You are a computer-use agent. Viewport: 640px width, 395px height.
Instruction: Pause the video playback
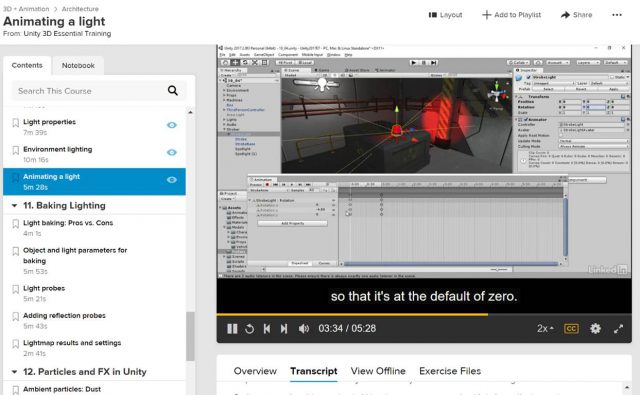tap(232, 328)
